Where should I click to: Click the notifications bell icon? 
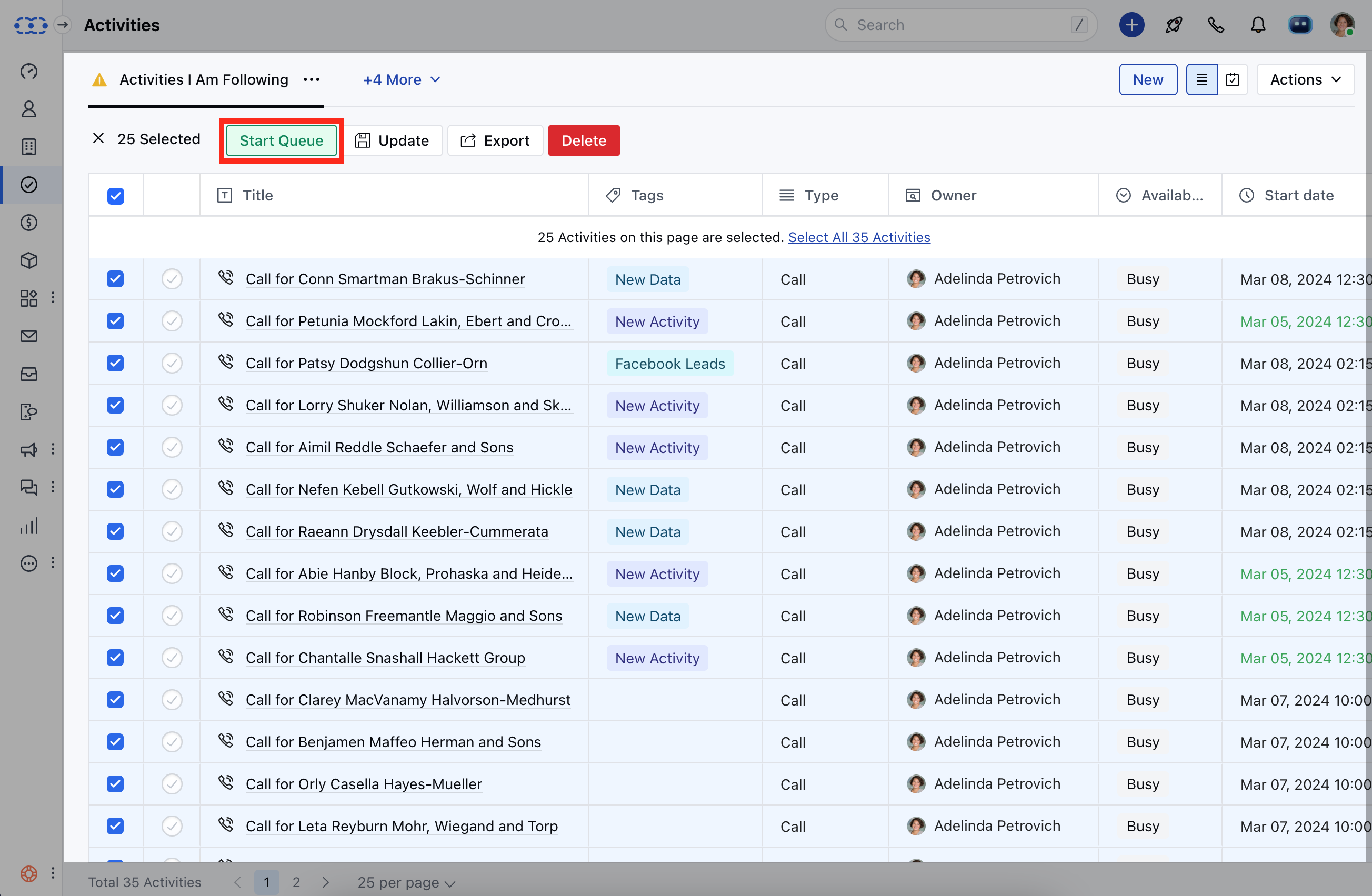pos(1258,25)
